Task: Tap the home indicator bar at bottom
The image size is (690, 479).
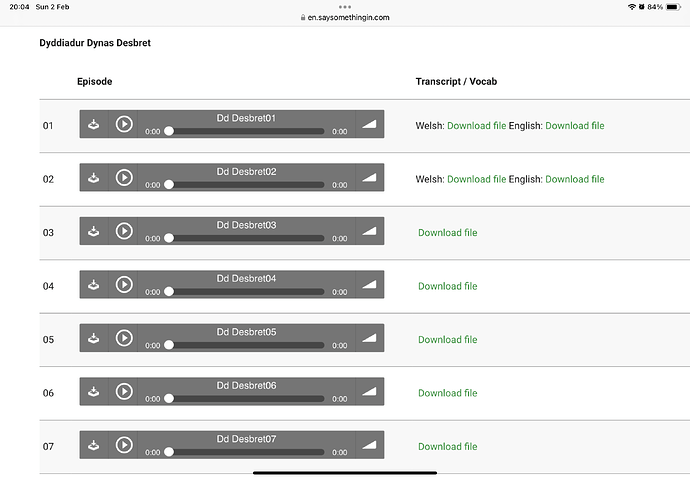Action: click(345, 473)
